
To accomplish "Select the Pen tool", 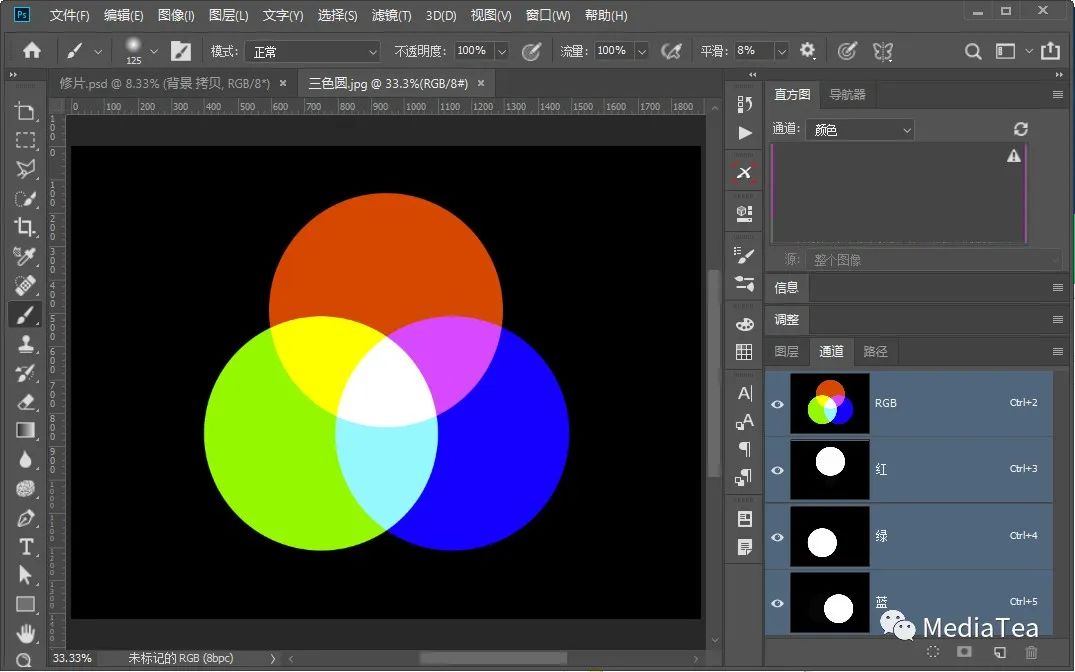I will click(x=25, y=518).
